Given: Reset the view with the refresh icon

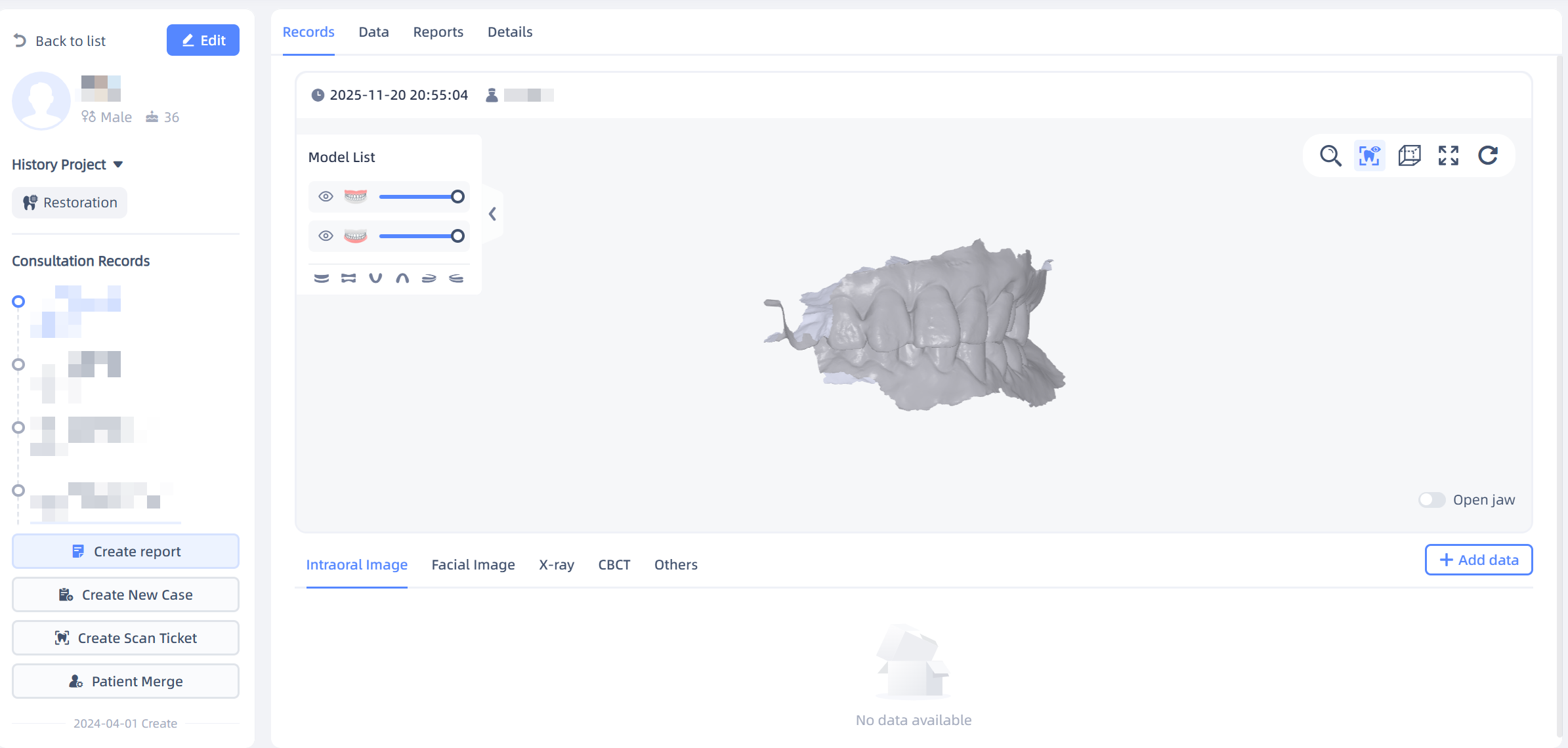Looking at the screenshot, I should coord(1488,156).
